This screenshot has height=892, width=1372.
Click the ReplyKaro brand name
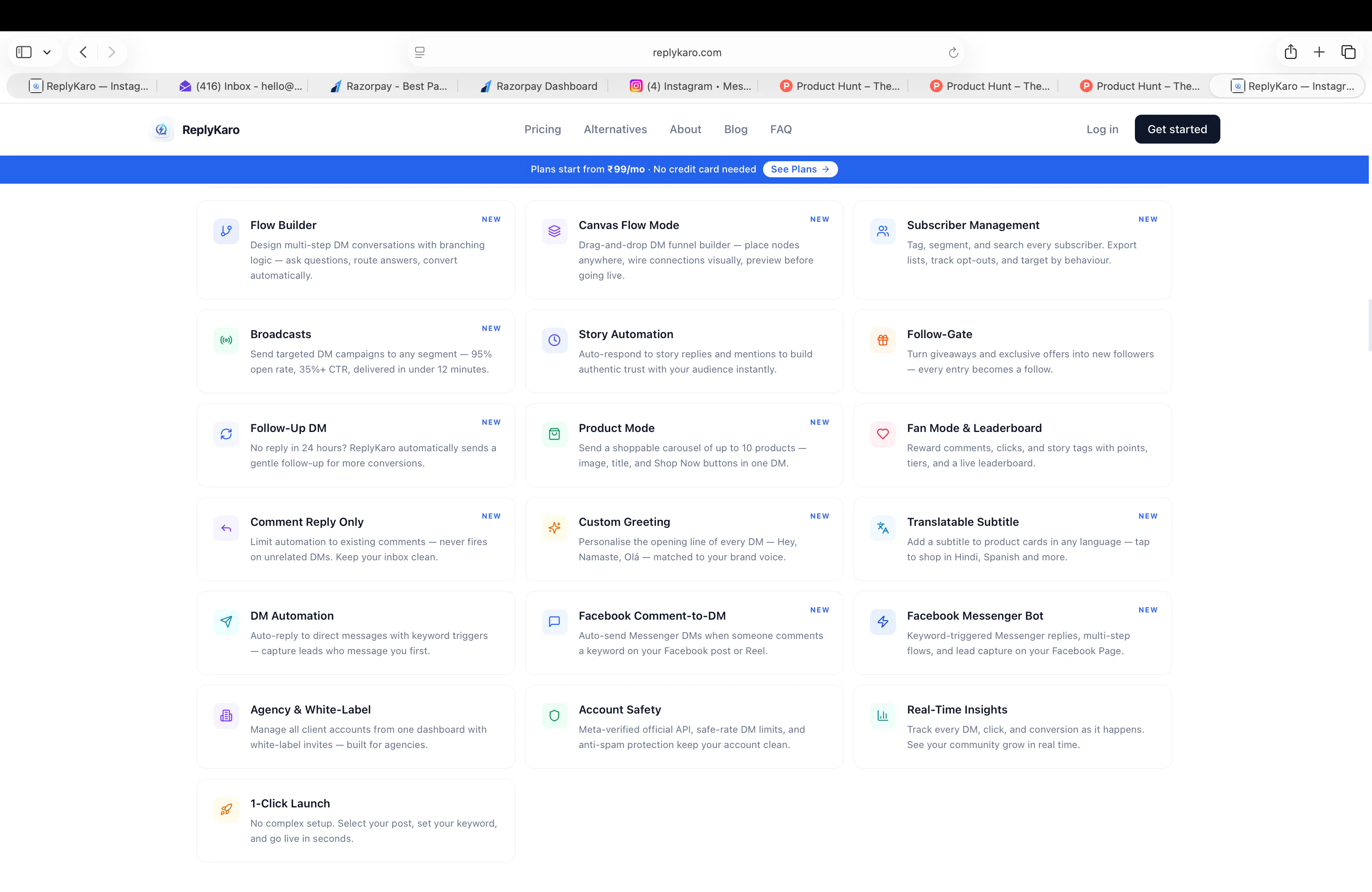pyautogui.click(x=211, y=130)
